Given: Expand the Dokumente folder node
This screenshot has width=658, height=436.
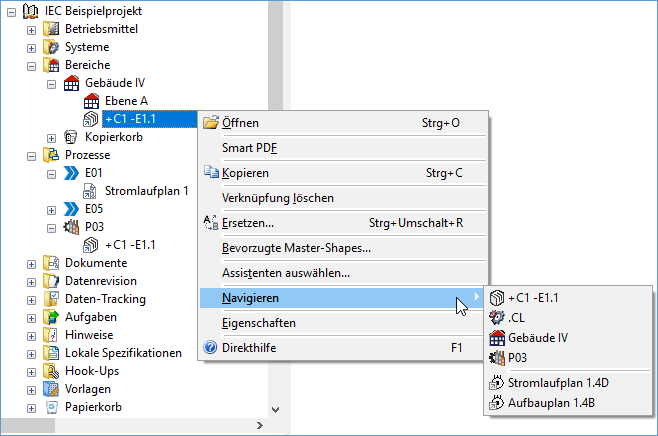Looking at the screenshot, I should tap(31, 263).
